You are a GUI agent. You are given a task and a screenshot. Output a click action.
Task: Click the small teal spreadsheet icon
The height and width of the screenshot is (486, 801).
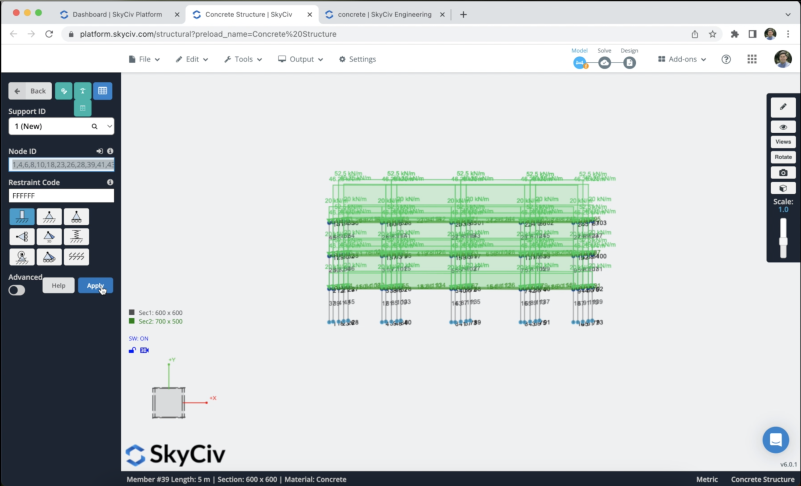tap(82, 108)
